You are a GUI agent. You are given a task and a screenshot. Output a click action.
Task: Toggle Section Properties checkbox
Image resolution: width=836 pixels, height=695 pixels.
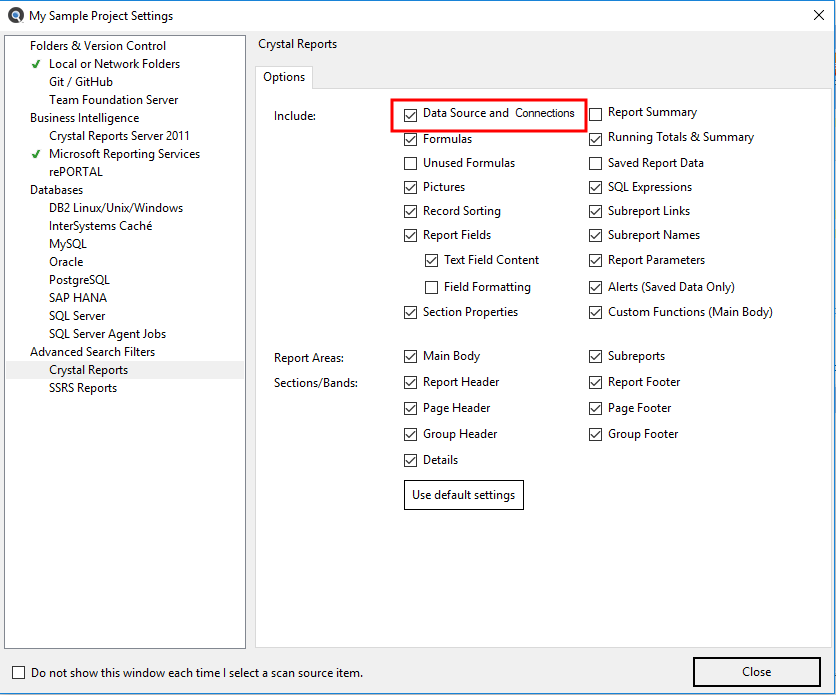(x=410, y=312)
